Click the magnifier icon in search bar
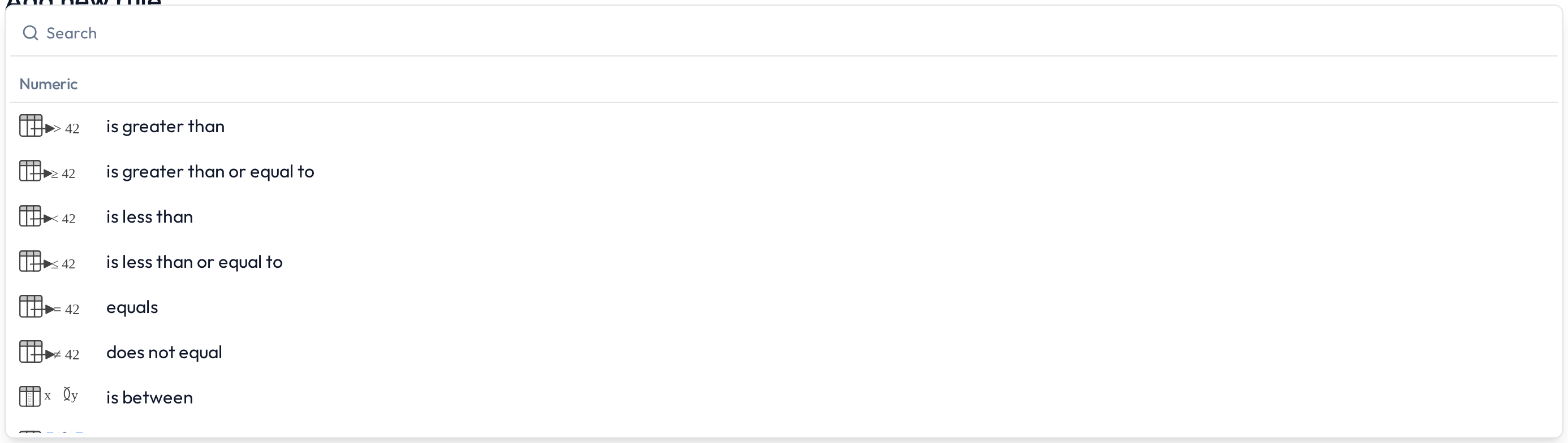This screenshot has height=443, width=1568. point(31,33)
